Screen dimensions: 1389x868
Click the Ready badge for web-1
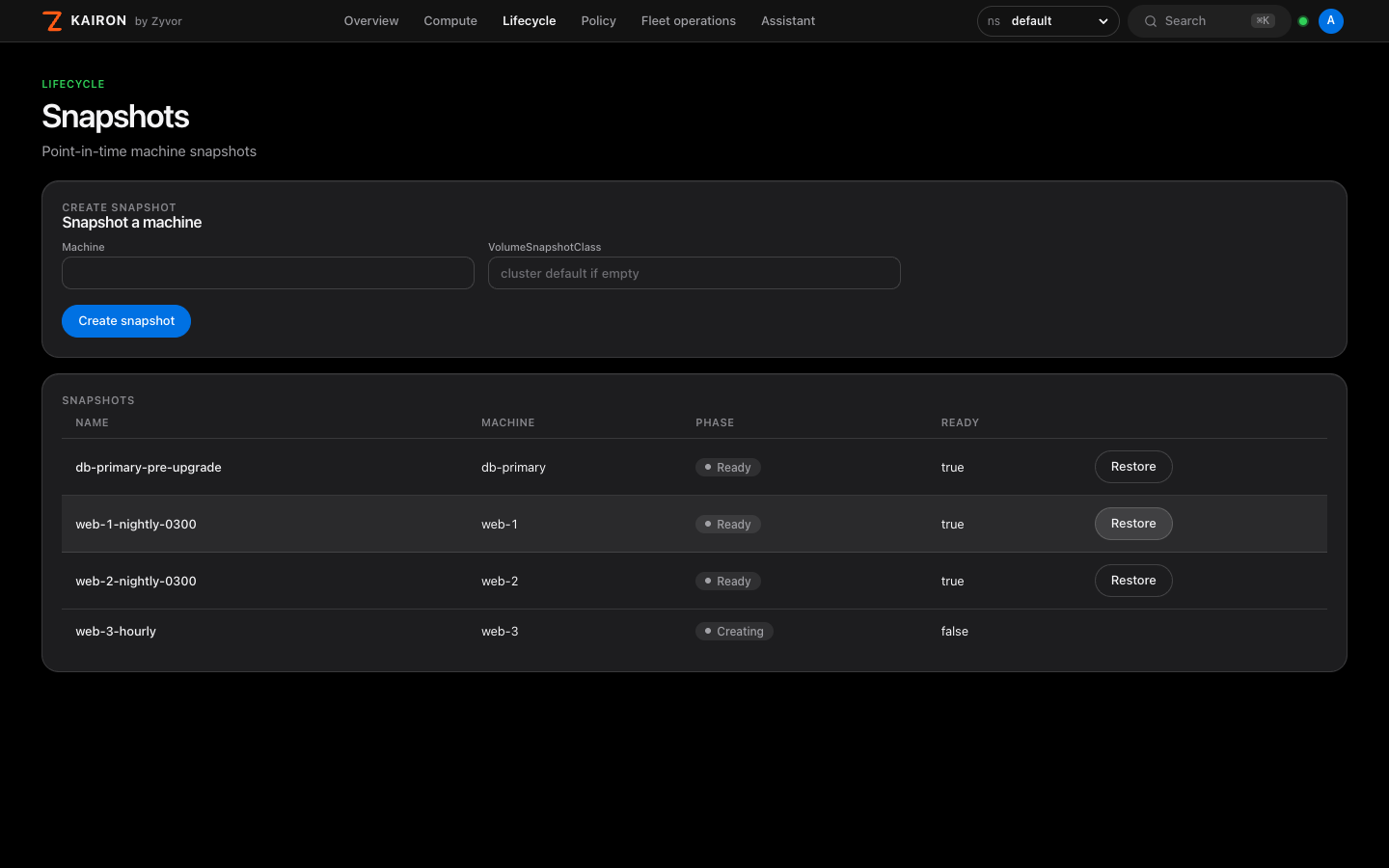pyautogui.click(x=728, y=525)
